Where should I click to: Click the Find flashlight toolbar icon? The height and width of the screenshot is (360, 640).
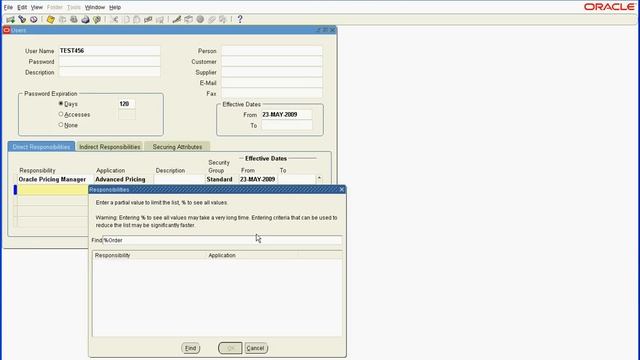point(22,19)
